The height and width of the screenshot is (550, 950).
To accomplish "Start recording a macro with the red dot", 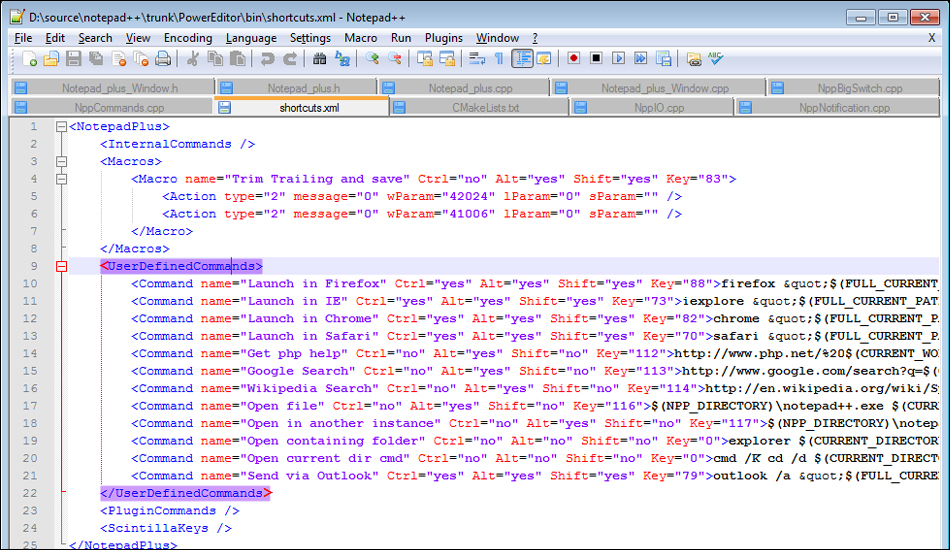I will coord(573,59).
